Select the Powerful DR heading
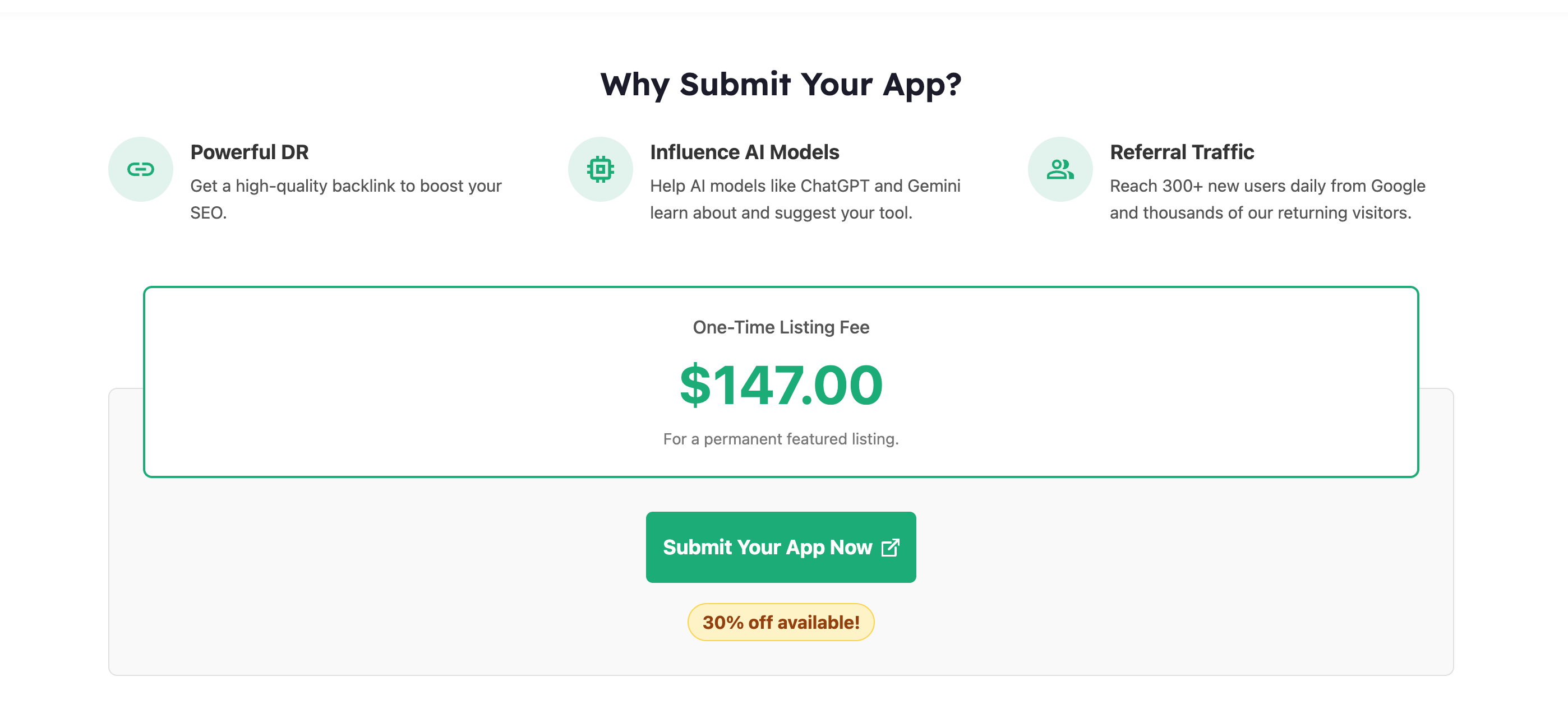Image resolution: width=1568 pixels, height=723 pixels. [249, 152]
